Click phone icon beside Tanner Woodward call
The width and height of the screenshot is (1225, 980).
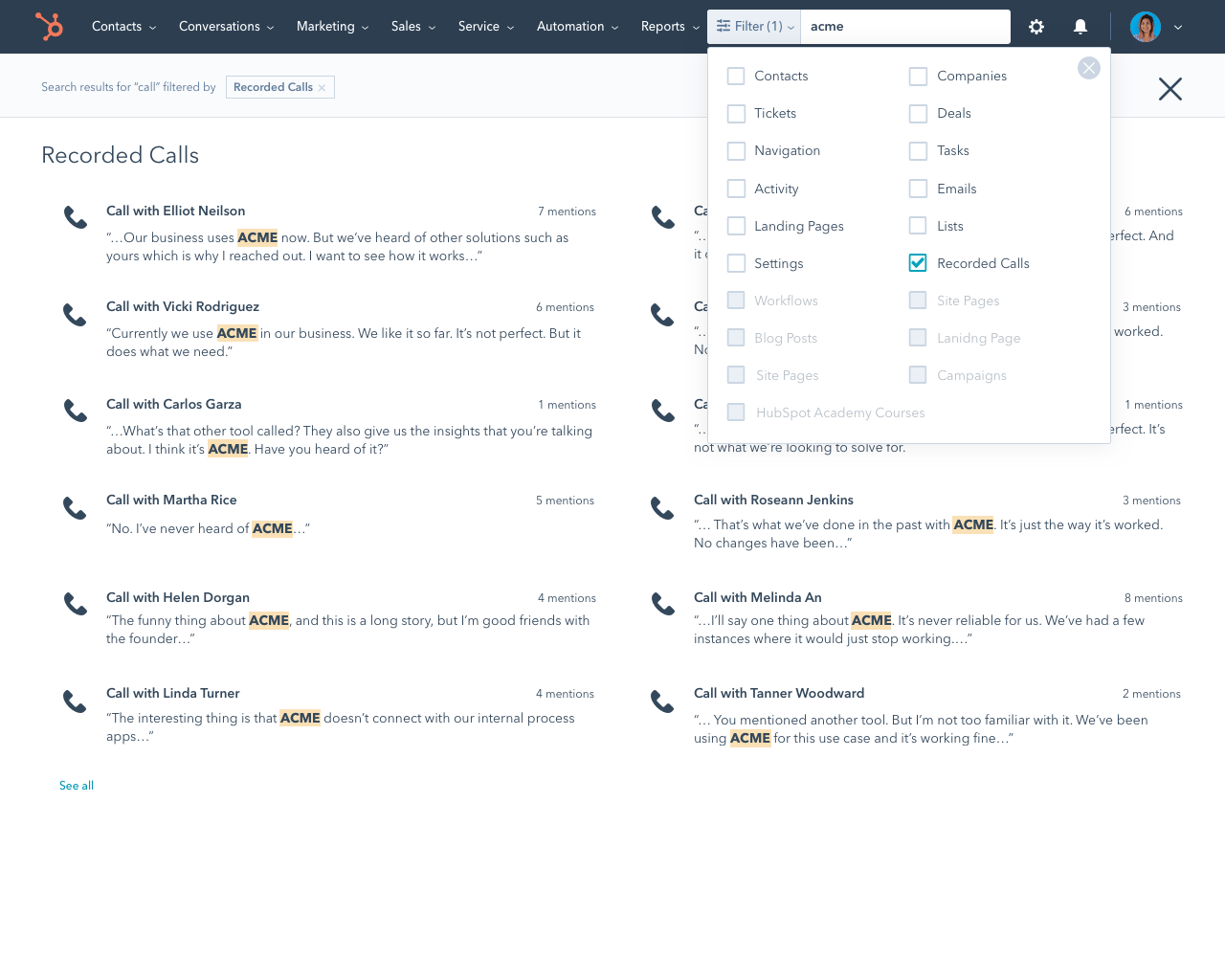point(662,702)
